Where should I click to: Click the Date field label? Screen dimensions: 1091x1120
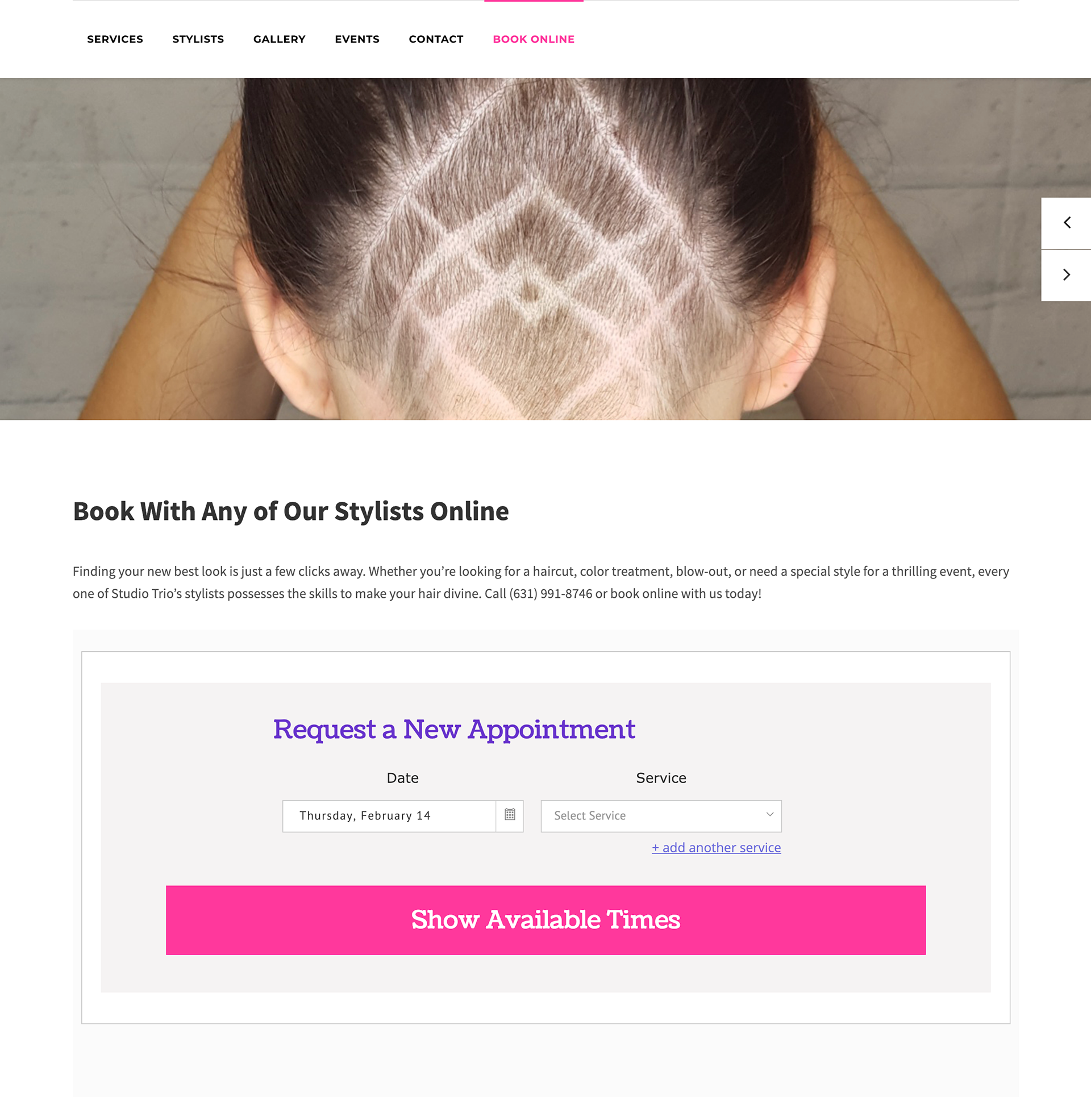click(x=403, y=778)
